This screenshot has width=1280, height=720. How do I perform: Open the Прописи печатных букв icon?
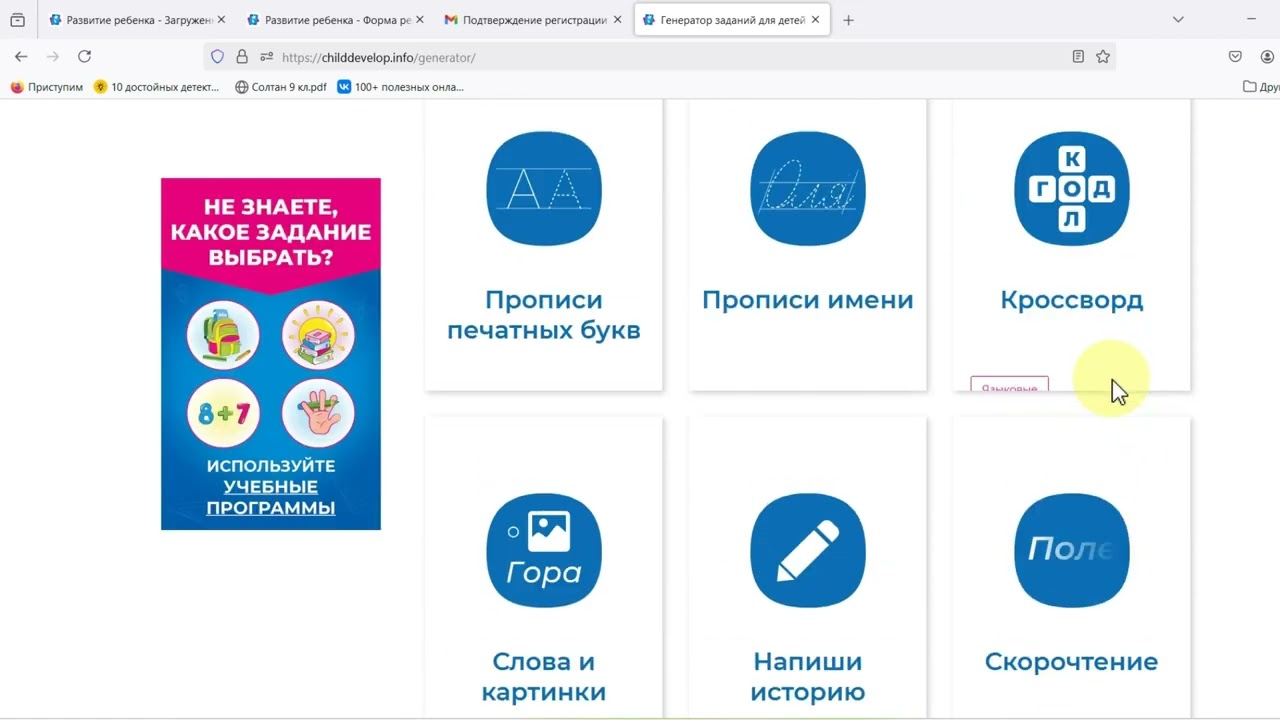pyautogui.click(x=544, y=188)
